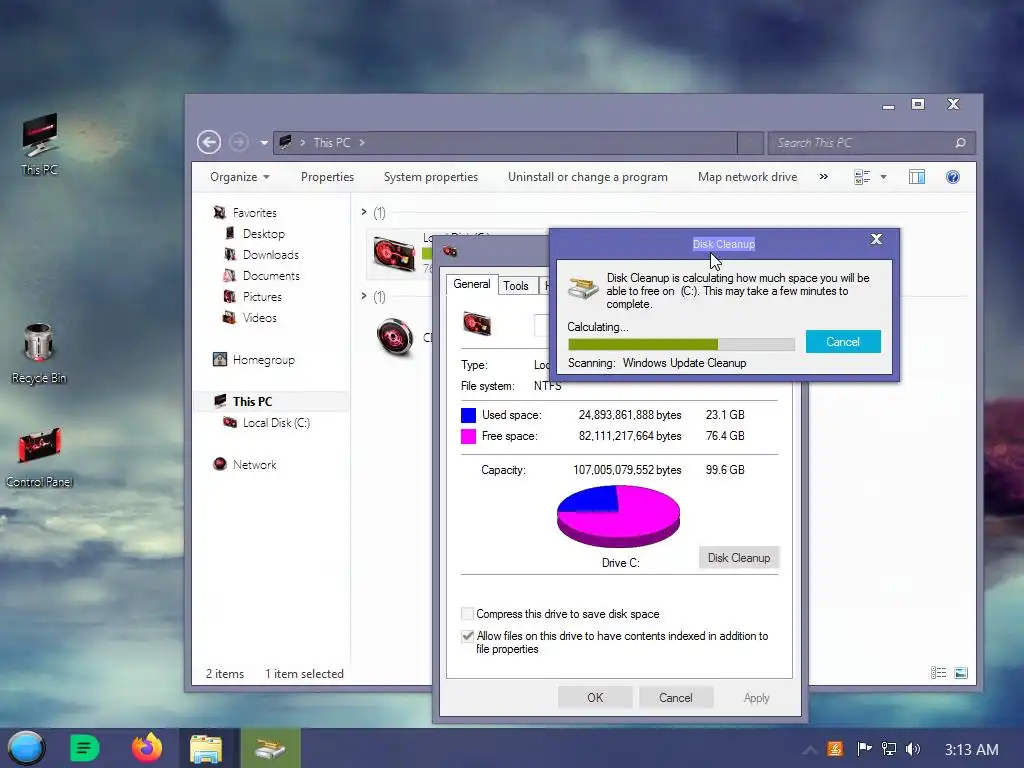Open view options dropdown arrow
Viewport: 1024px width, 768px height.
tap(884, 177)
